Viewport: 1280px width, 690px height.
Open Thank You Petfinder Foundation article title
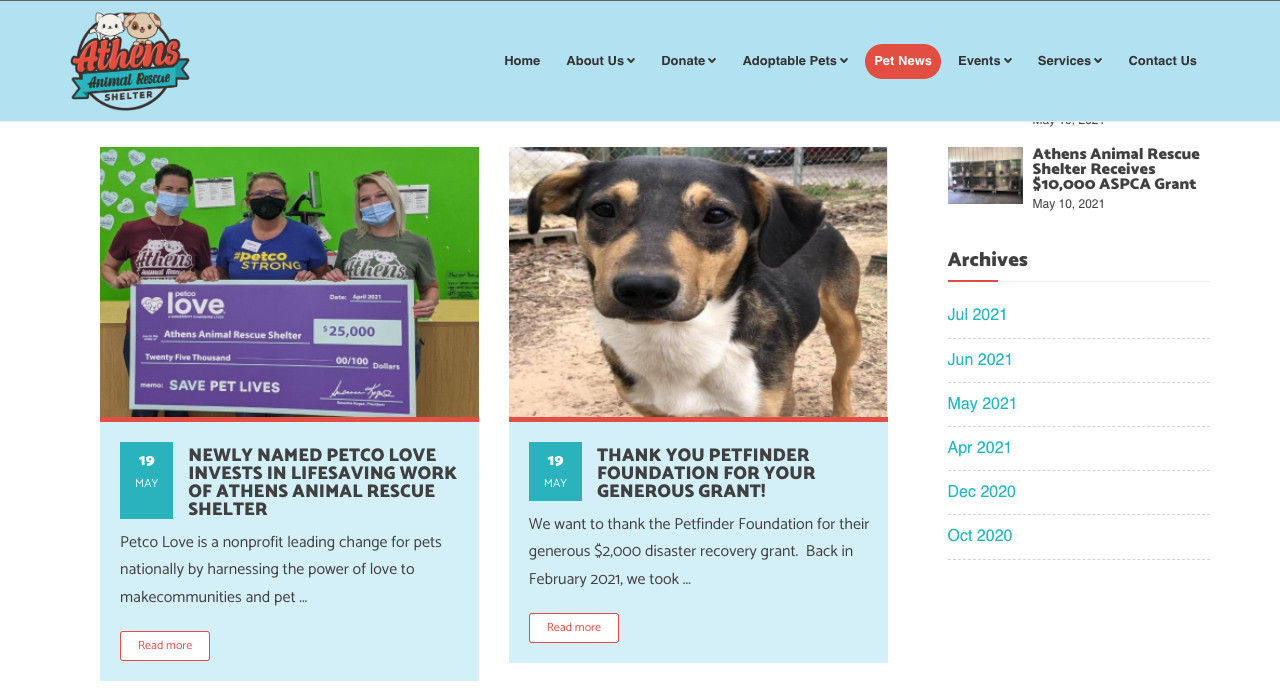(706, 473)
